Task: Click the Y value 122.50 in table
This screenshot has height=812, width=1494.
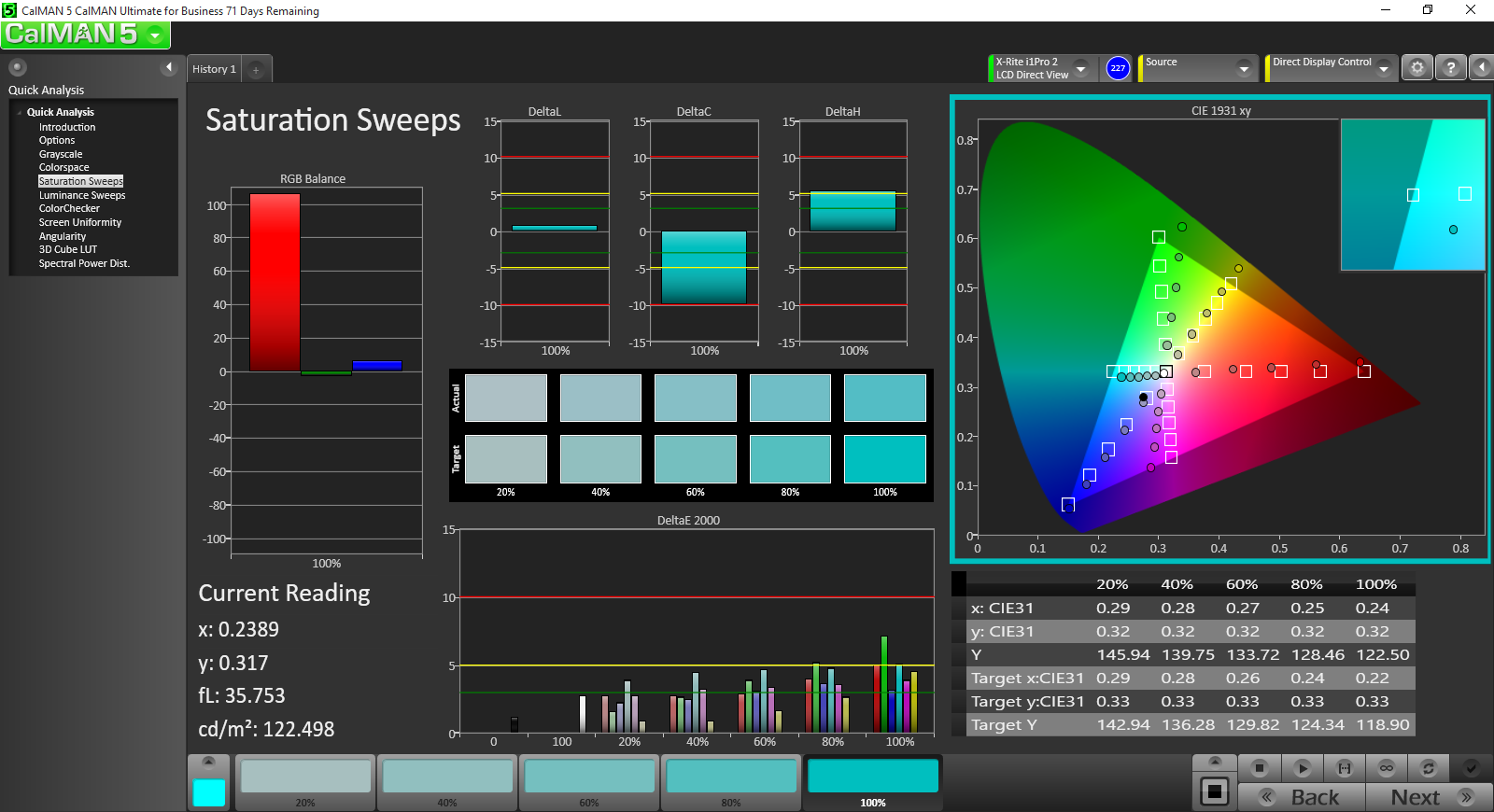Action: pos(1382,655)
